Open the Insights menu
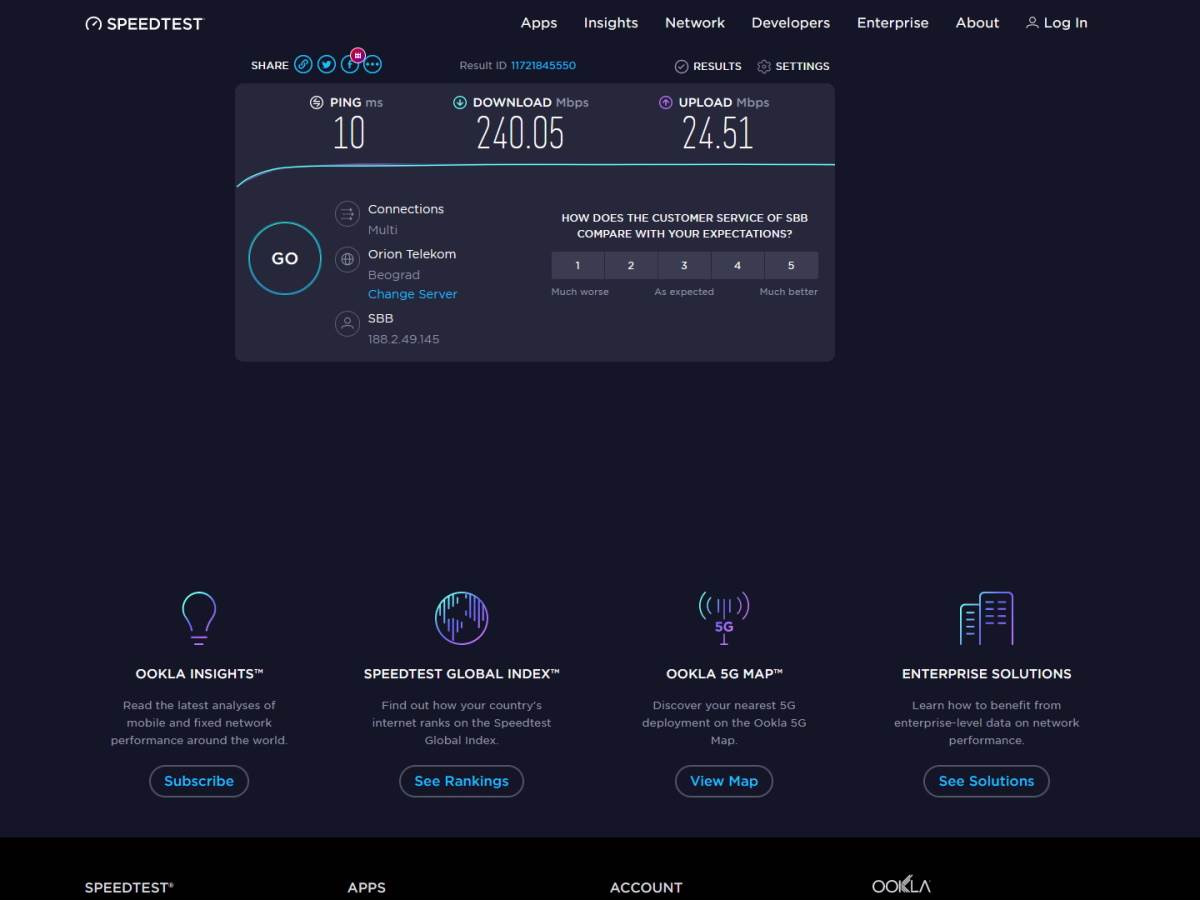Viewport: 1200px width, 900px height. (610, 23)
